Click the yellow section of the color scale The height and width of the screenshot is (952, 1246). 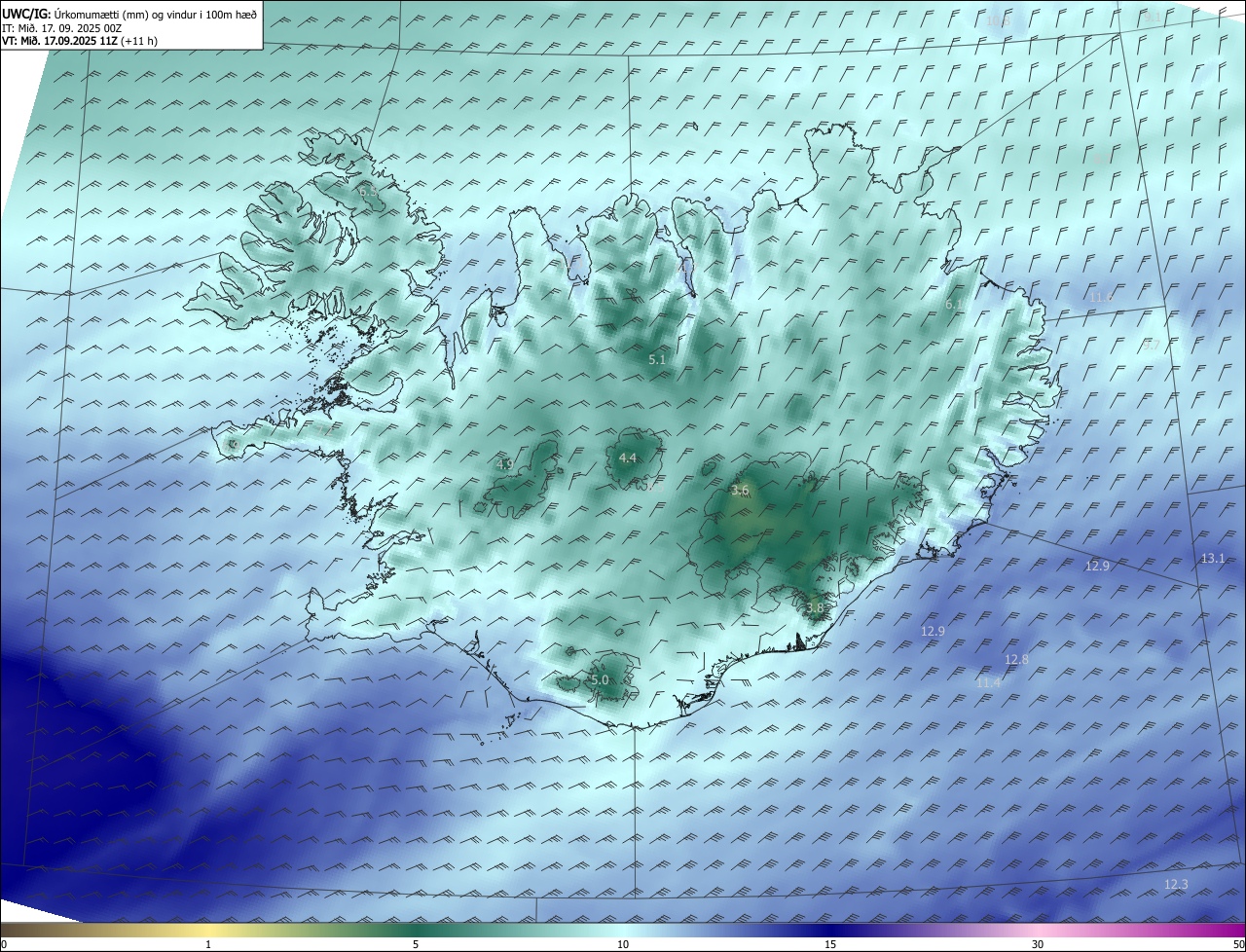click(208, 930)
